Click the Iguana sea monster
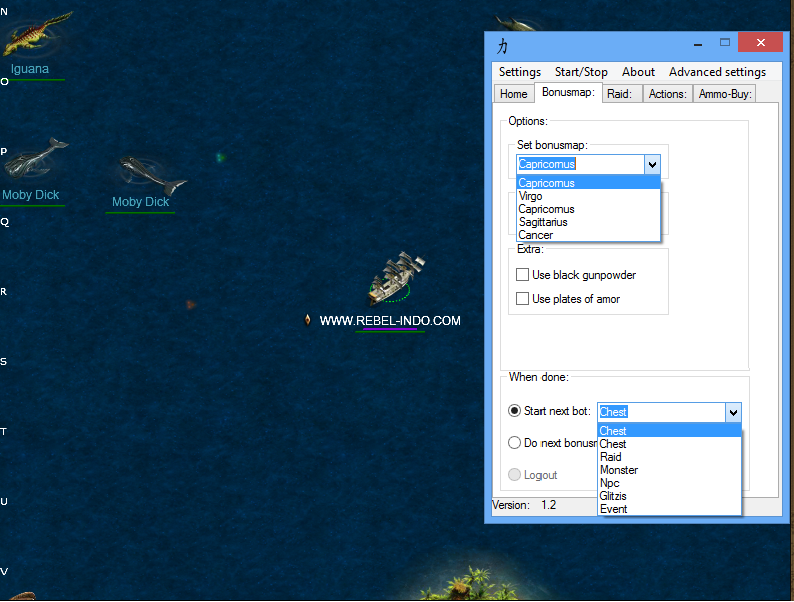 point(36,33)
